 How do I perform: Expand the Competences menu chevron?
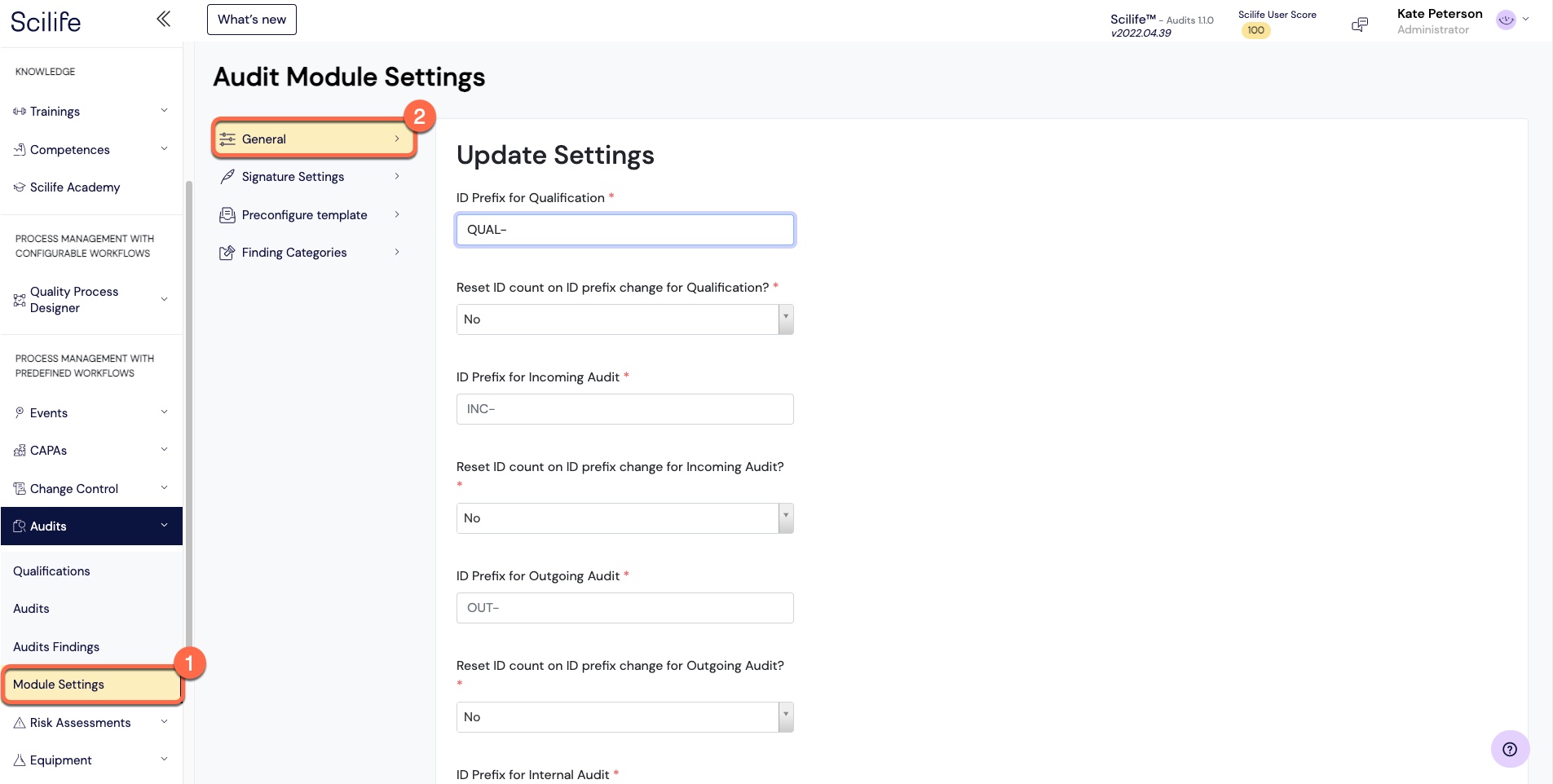tap(164, 149)
